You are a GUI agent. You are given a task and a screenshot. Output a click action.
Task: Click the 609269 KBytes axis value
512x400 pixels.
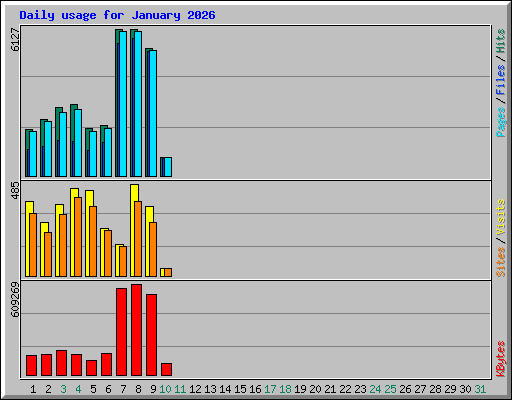(x=15, y=299)
